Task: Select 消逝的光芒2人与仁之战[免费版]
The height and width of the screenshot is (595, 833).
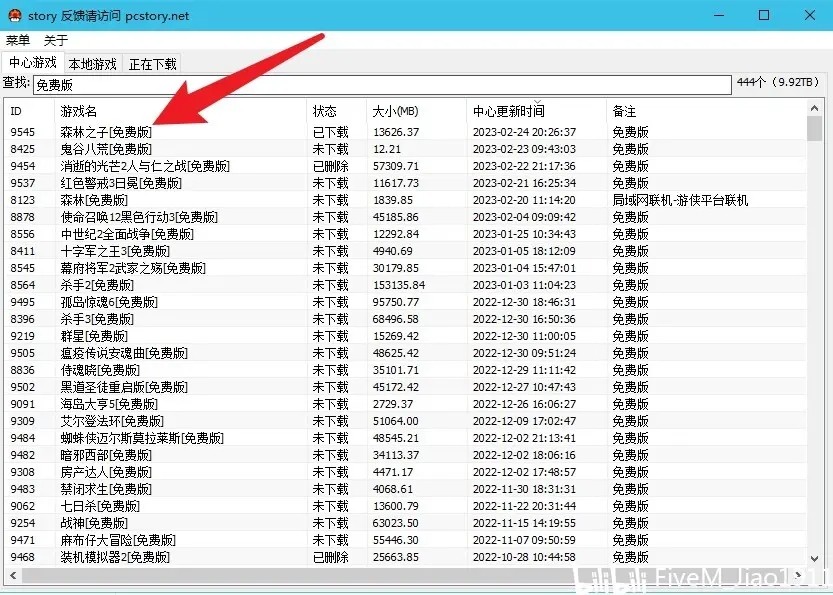Action: 405,166
